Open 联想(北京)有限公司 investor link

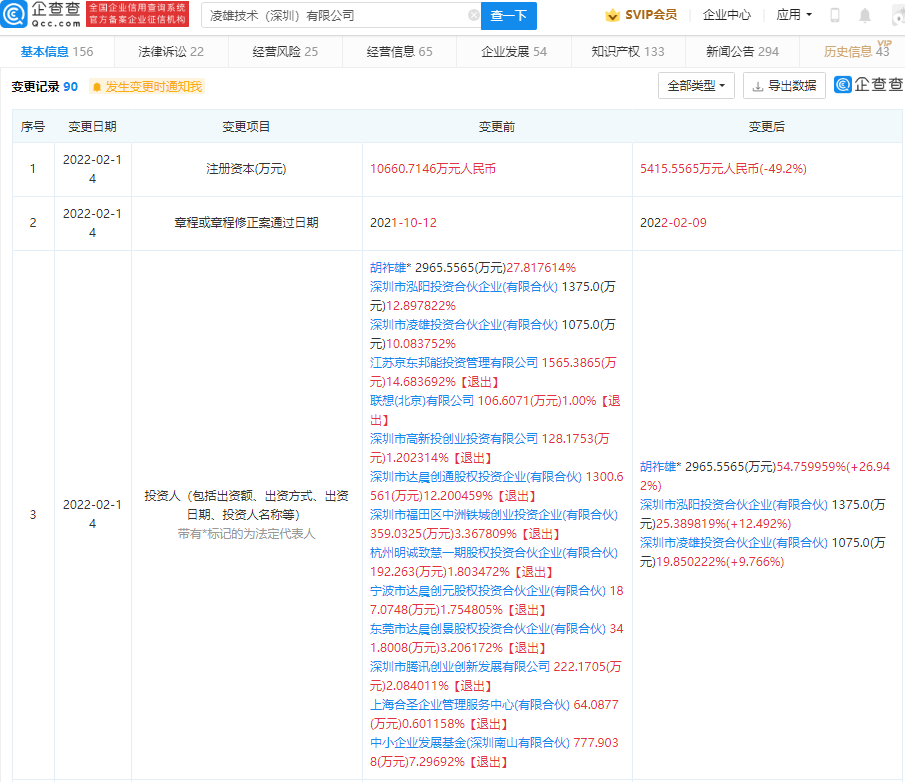pyautogui.click(x=421, y=400)
